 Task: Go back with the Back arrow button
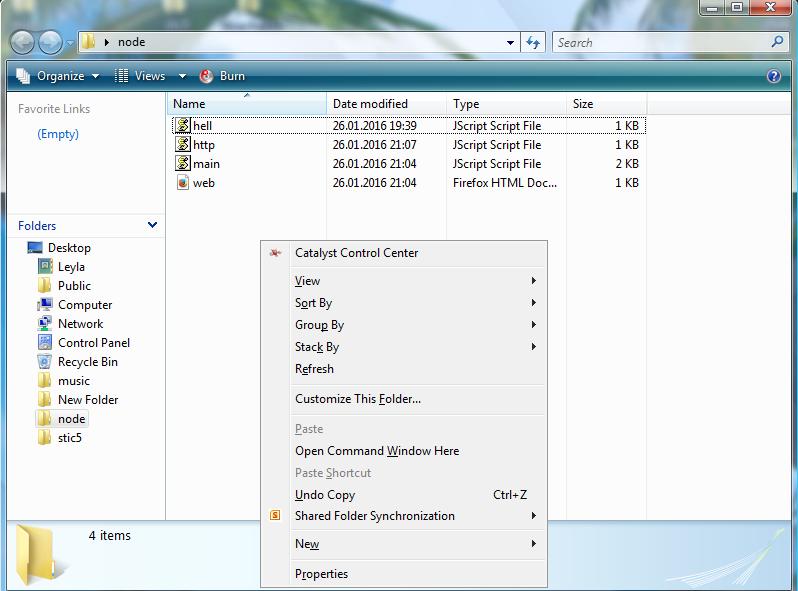pyautogui.click(x=22, y=43)
